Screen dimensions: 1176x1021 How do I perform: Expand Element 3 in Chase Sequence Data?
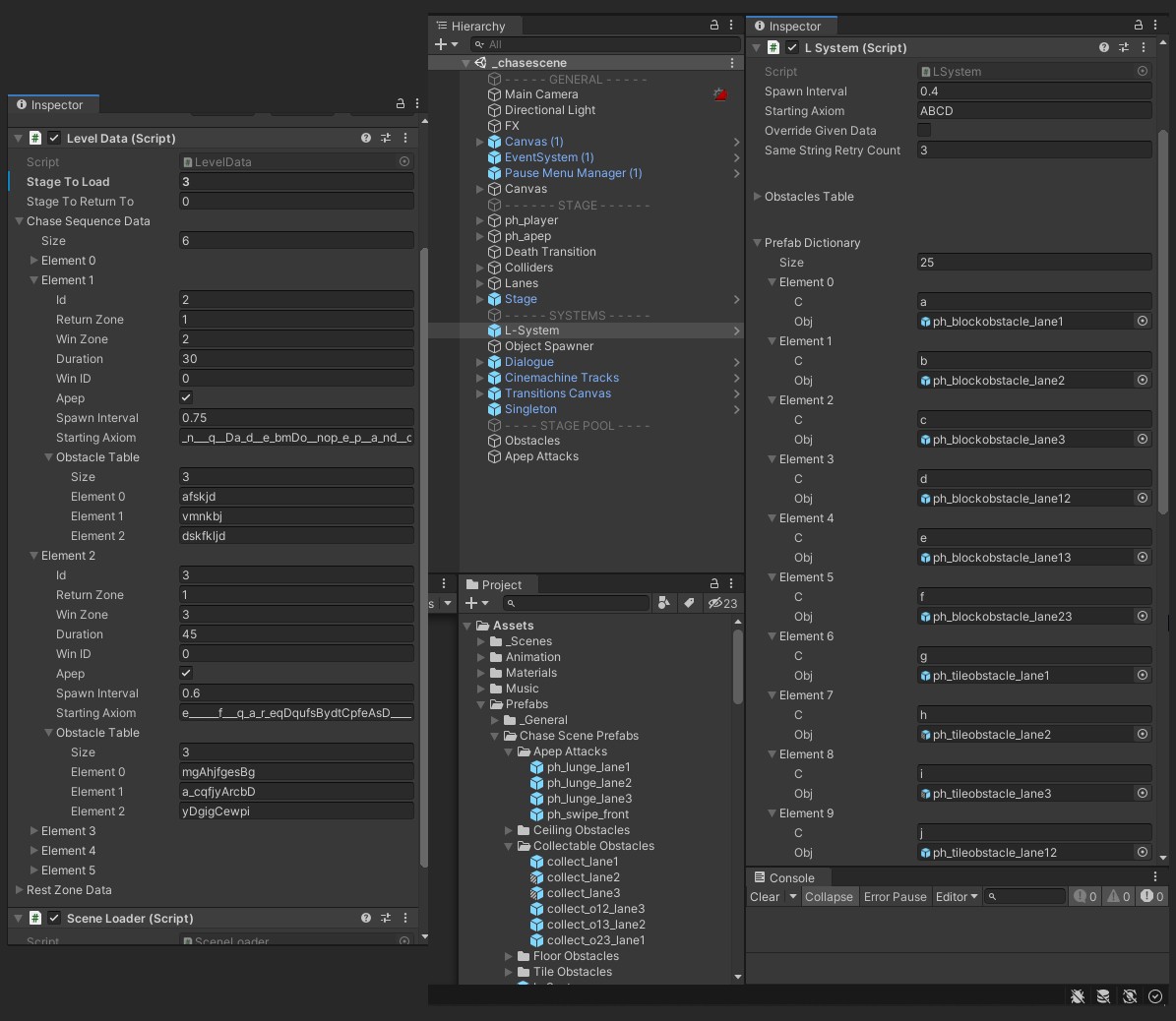34,831
